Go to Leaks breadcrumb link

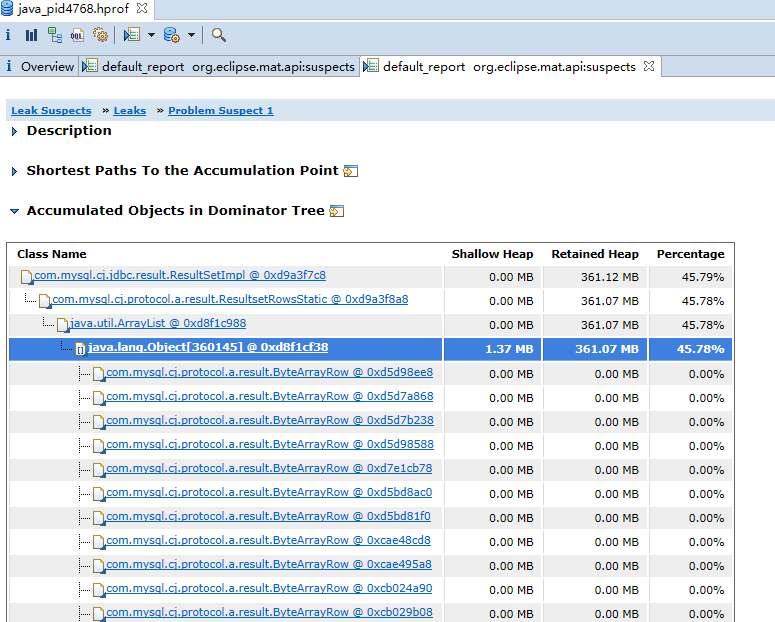129,111
